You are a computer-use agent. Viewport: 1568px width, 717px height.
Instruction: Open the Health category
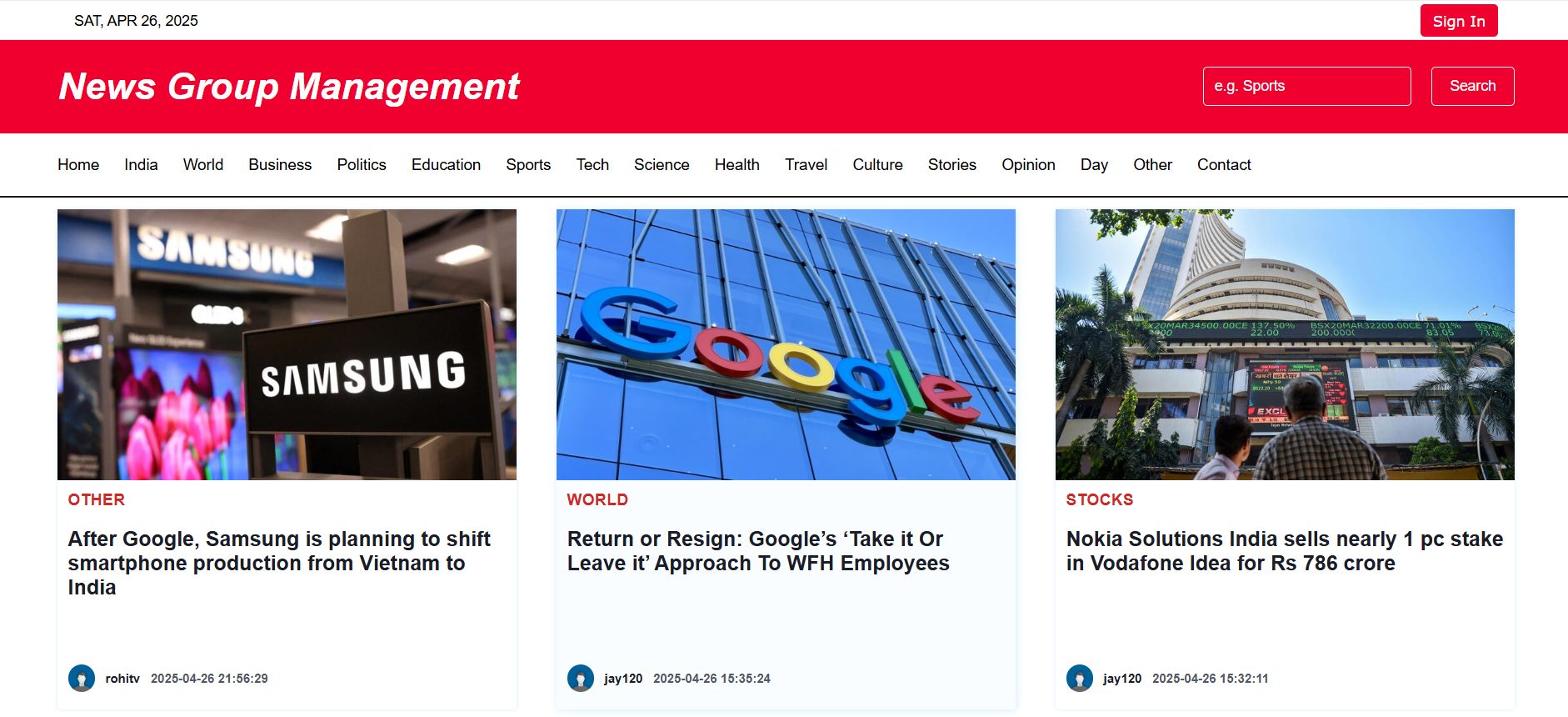(x=737, y=165)
